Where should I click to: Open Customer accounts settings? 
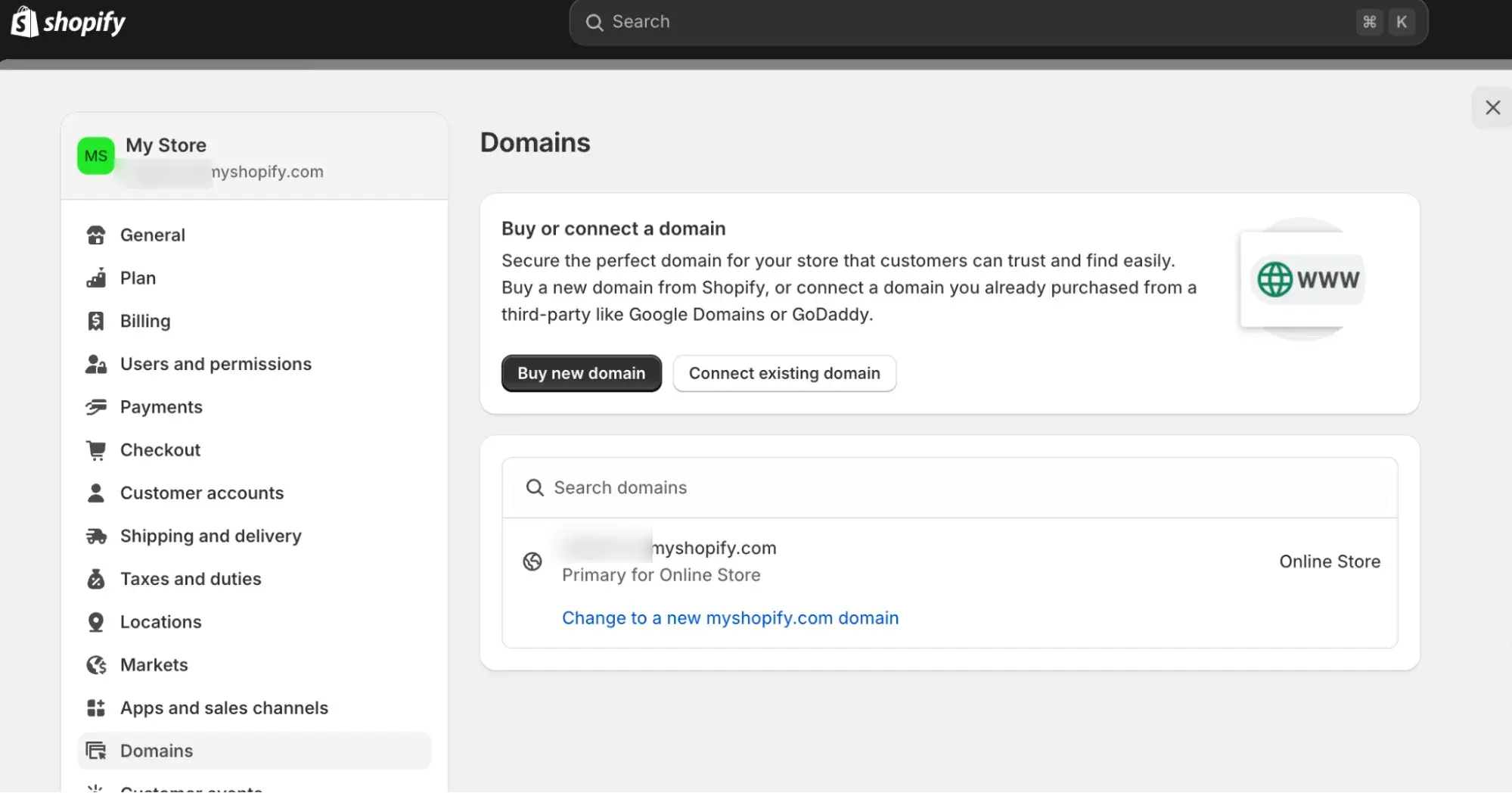point(202,493)
